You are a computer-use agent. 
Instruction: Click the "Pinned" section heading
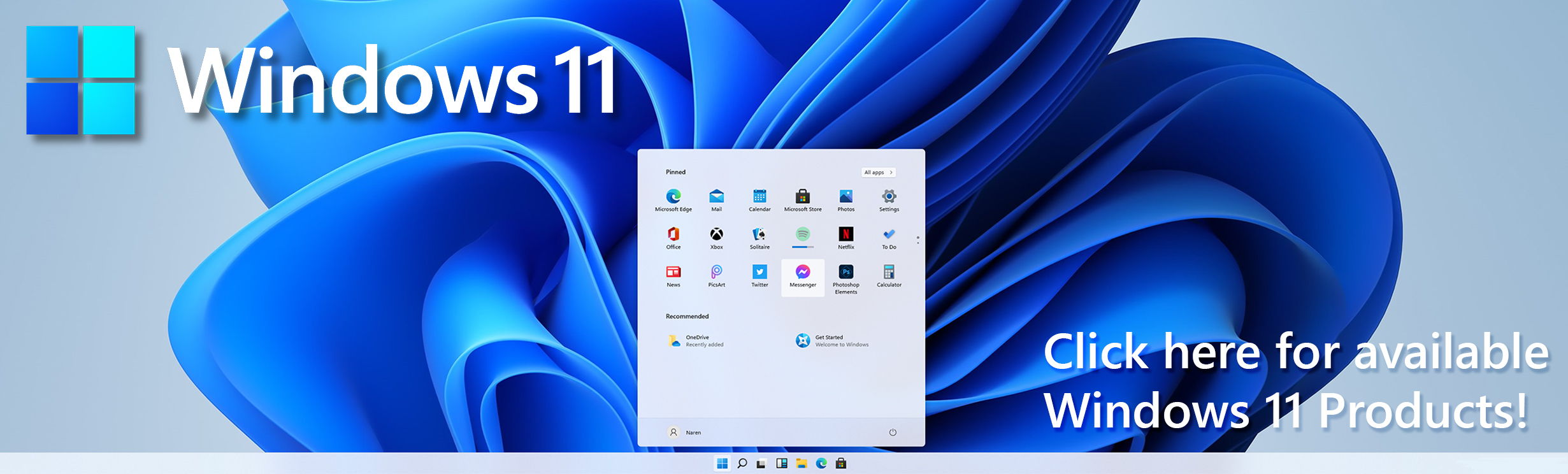coord(675,172)
